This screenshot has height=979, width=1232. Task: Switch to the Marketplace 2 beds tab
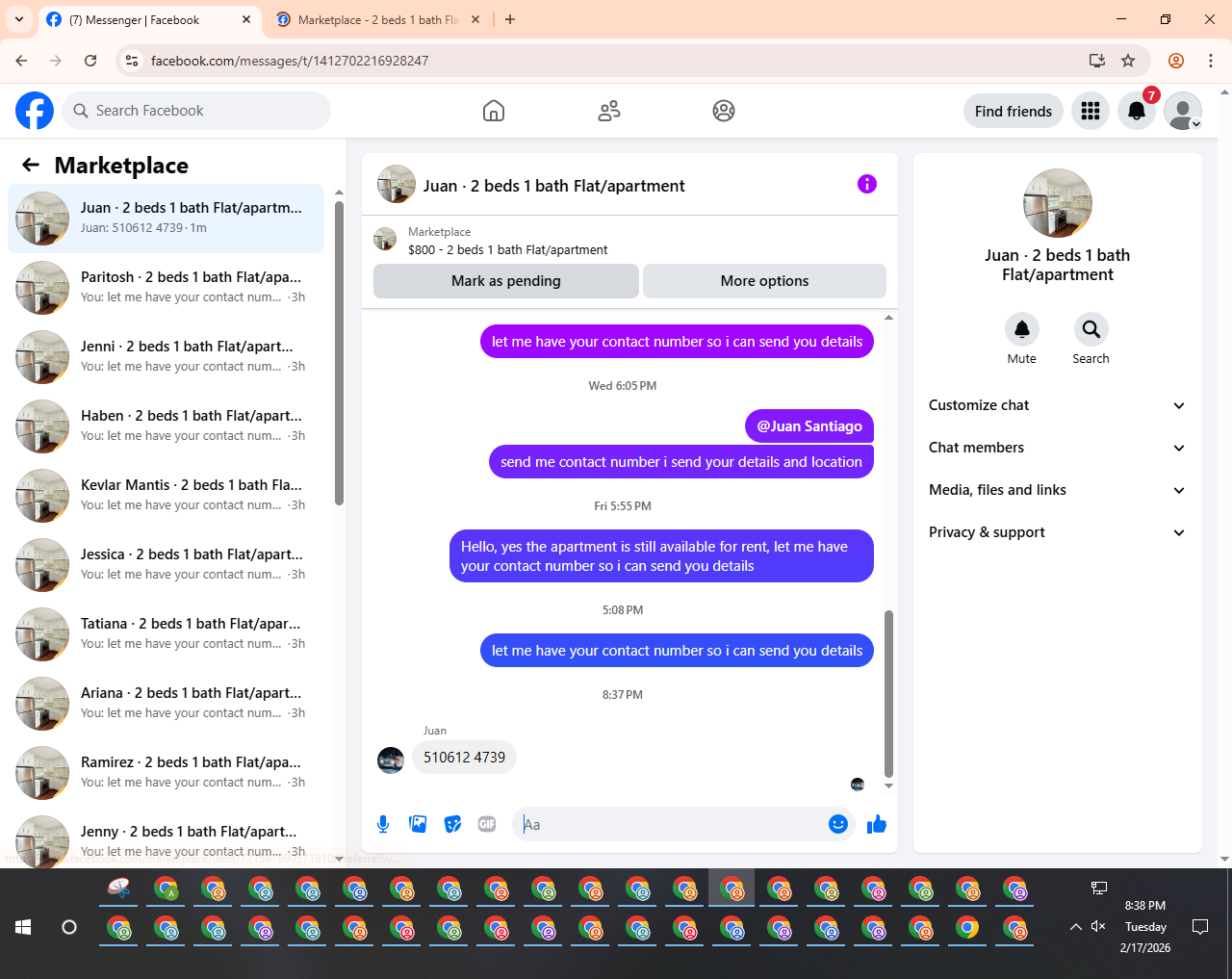pos(377,19)
